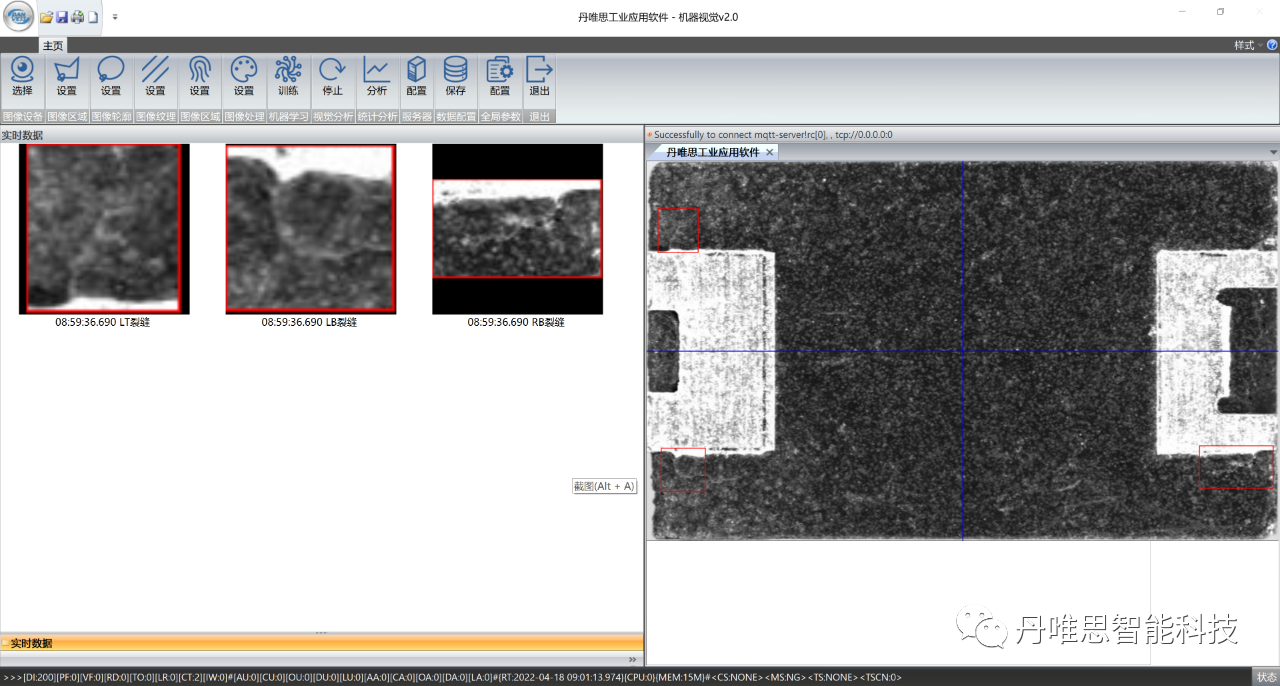
Task: Open the 样式 style dropdown
Action: [x=1247, y=45]
